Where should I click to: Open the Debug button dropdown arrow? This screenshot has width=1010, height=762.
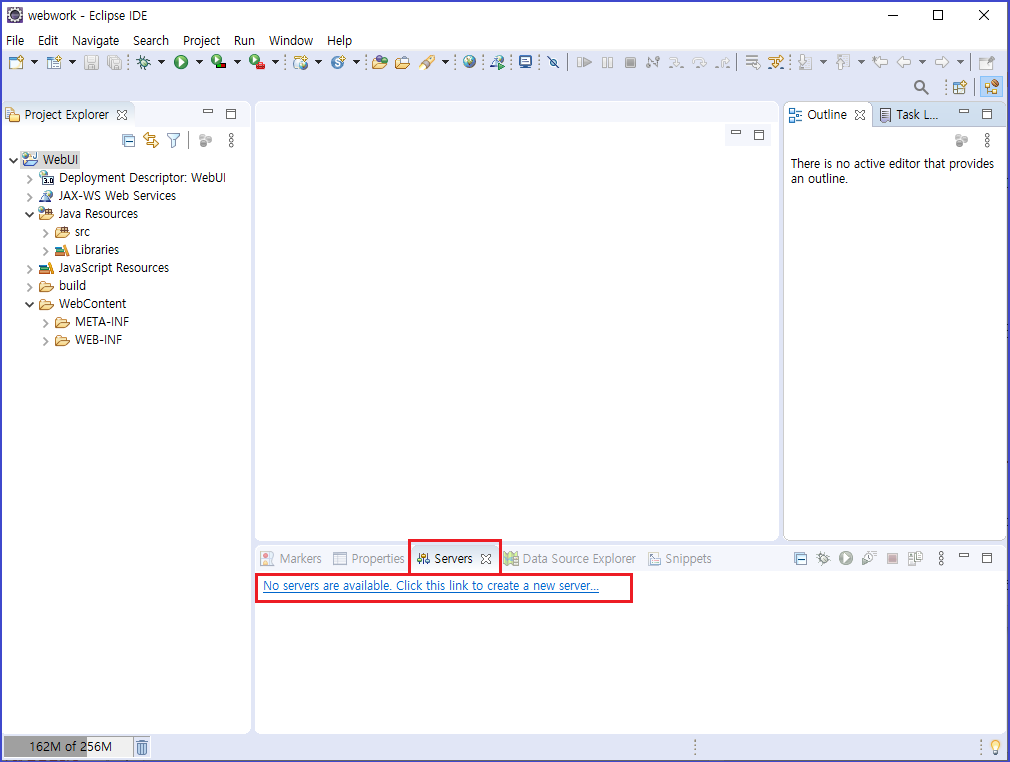(161, 62)
